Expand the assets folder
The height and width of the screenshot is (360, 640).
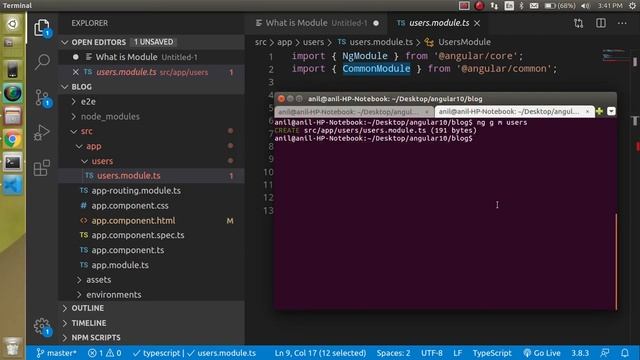pyautogui.click(x=79, y=280)
